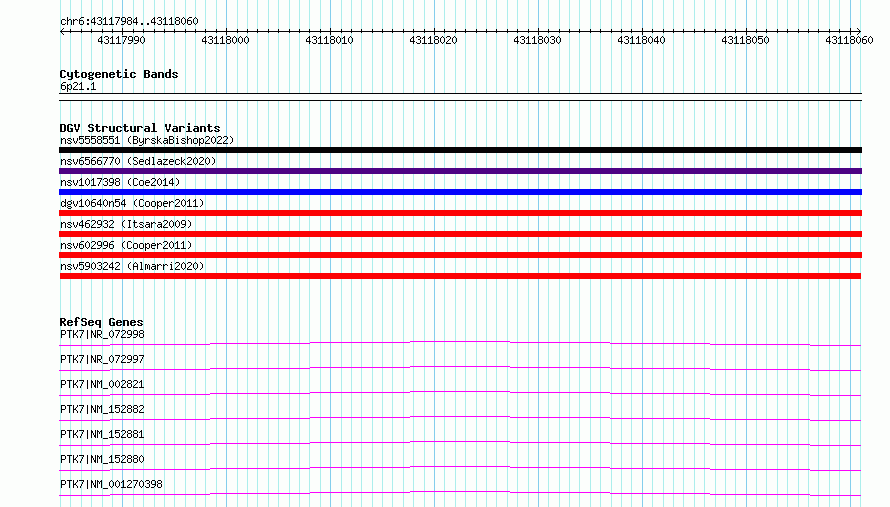The width and height of the screenshot is (890, 507).
Task: Click the chr6:43117984..43118060 region label
Action: point(129,22)
